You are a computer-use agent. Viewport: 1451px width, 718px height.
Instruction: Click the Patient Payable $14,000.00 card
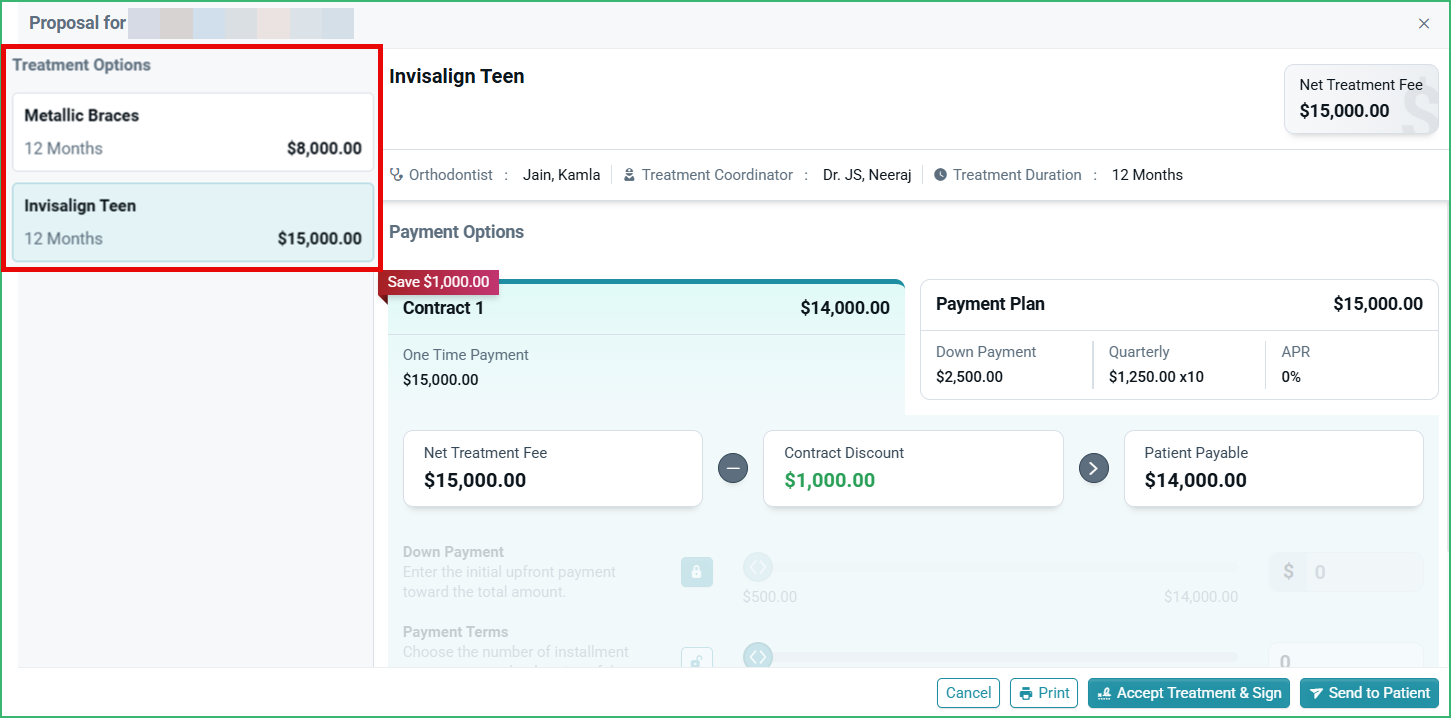click(1274, 468)
